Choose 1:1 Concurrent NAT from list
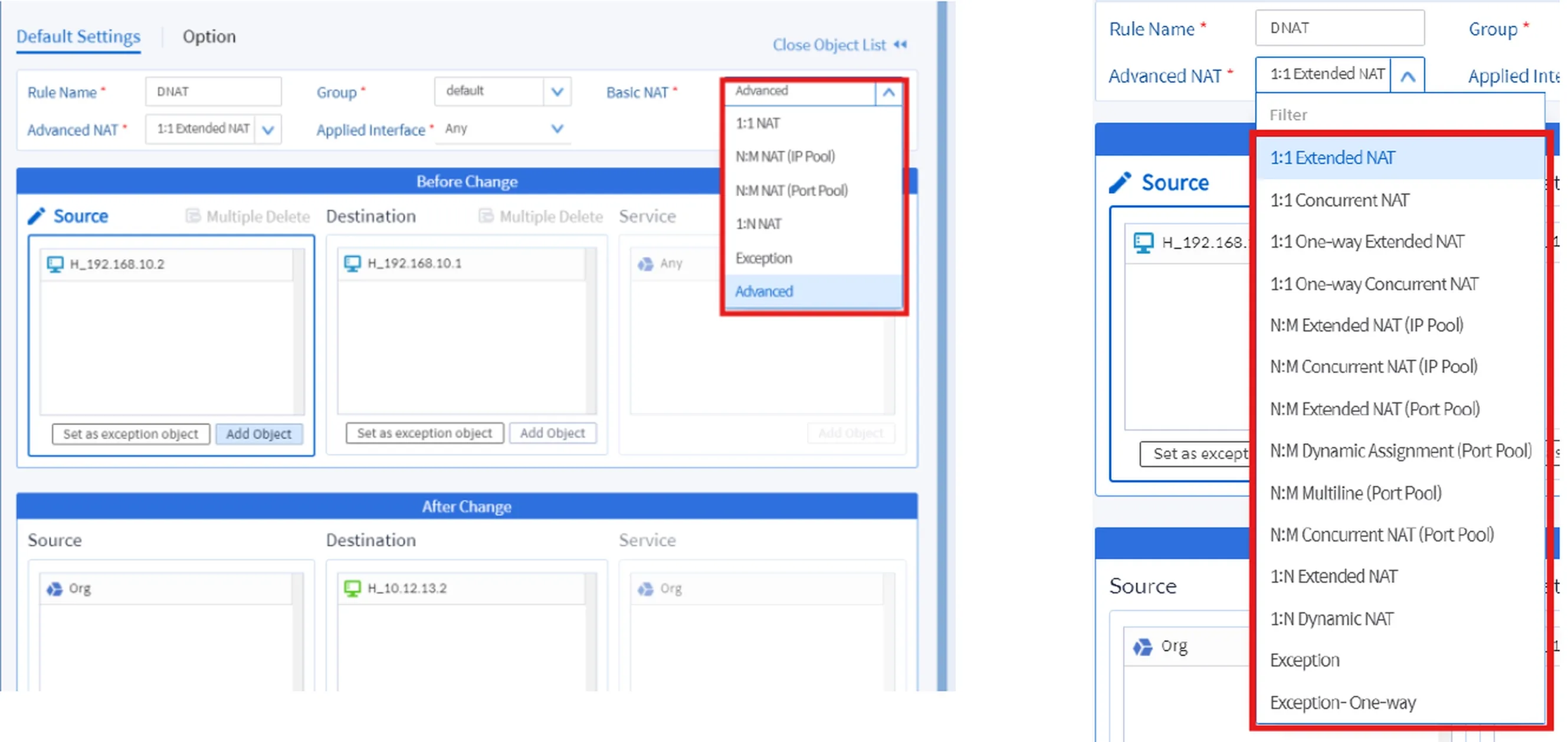 1339,201
